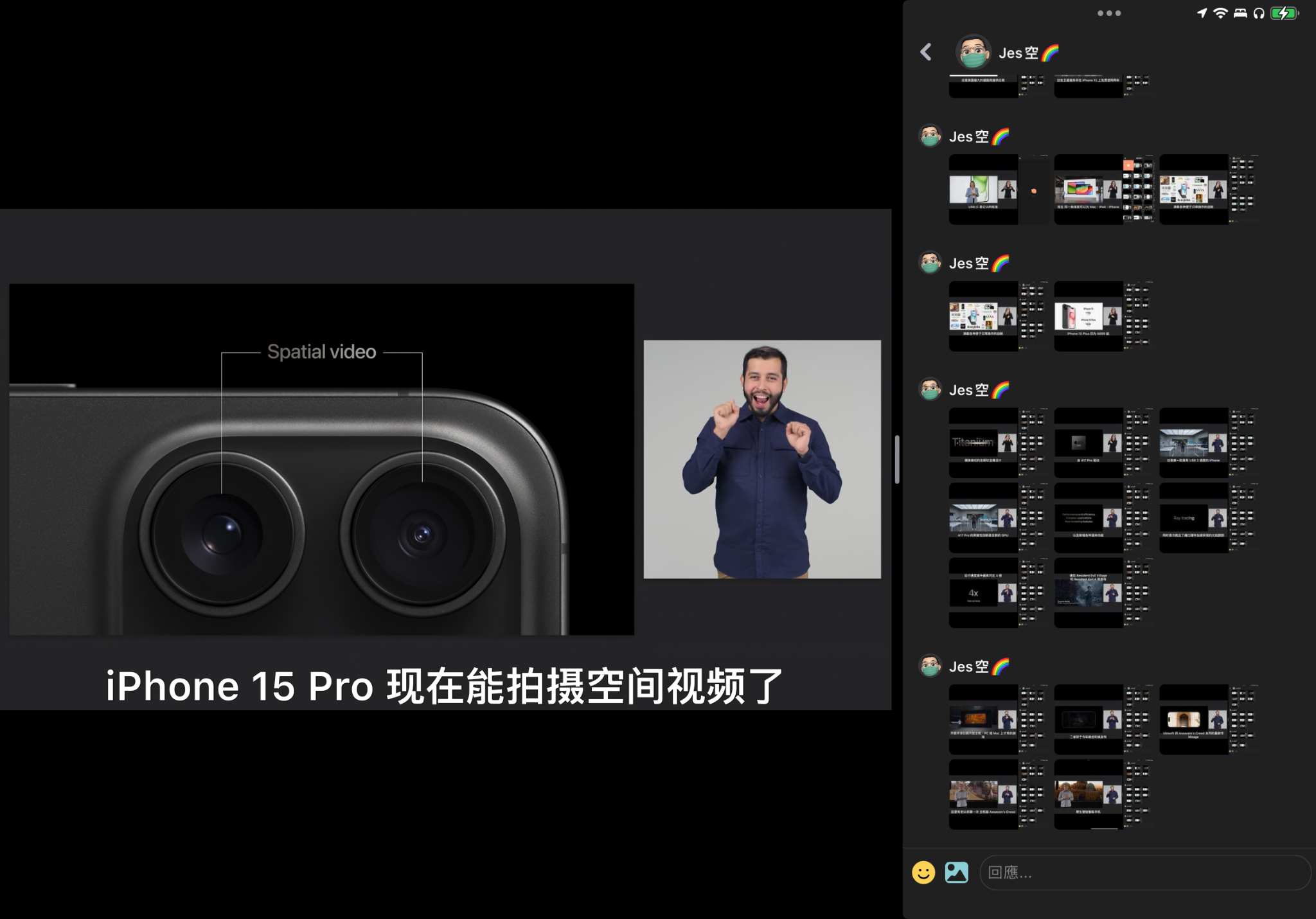Open the A17 Pro chip thumbnail

pos(1103,443)
